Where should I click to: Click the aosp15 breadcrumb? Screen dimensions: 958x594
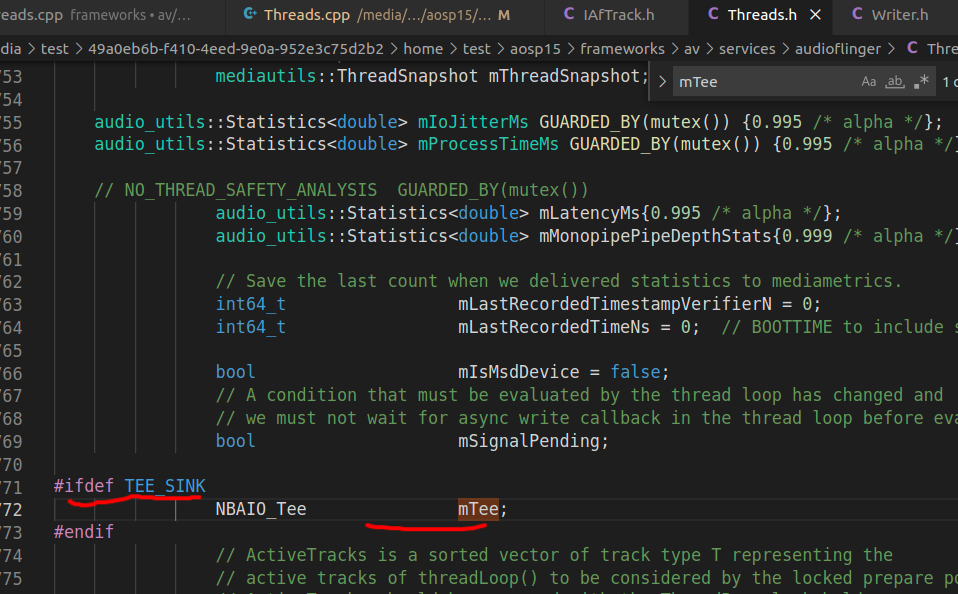pyautogui.click(x=535, y=49)
